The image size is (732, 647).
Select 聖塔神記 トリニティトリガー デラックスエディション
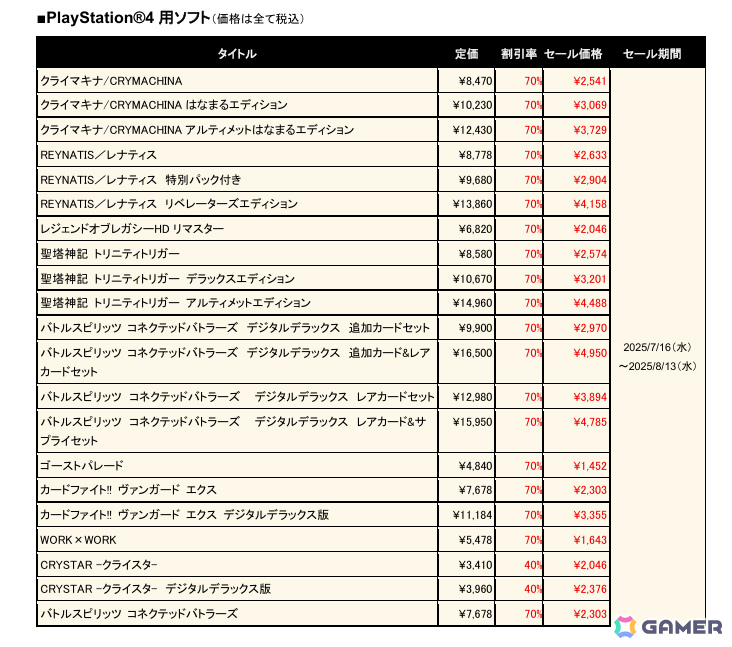(x=168, y=279)
